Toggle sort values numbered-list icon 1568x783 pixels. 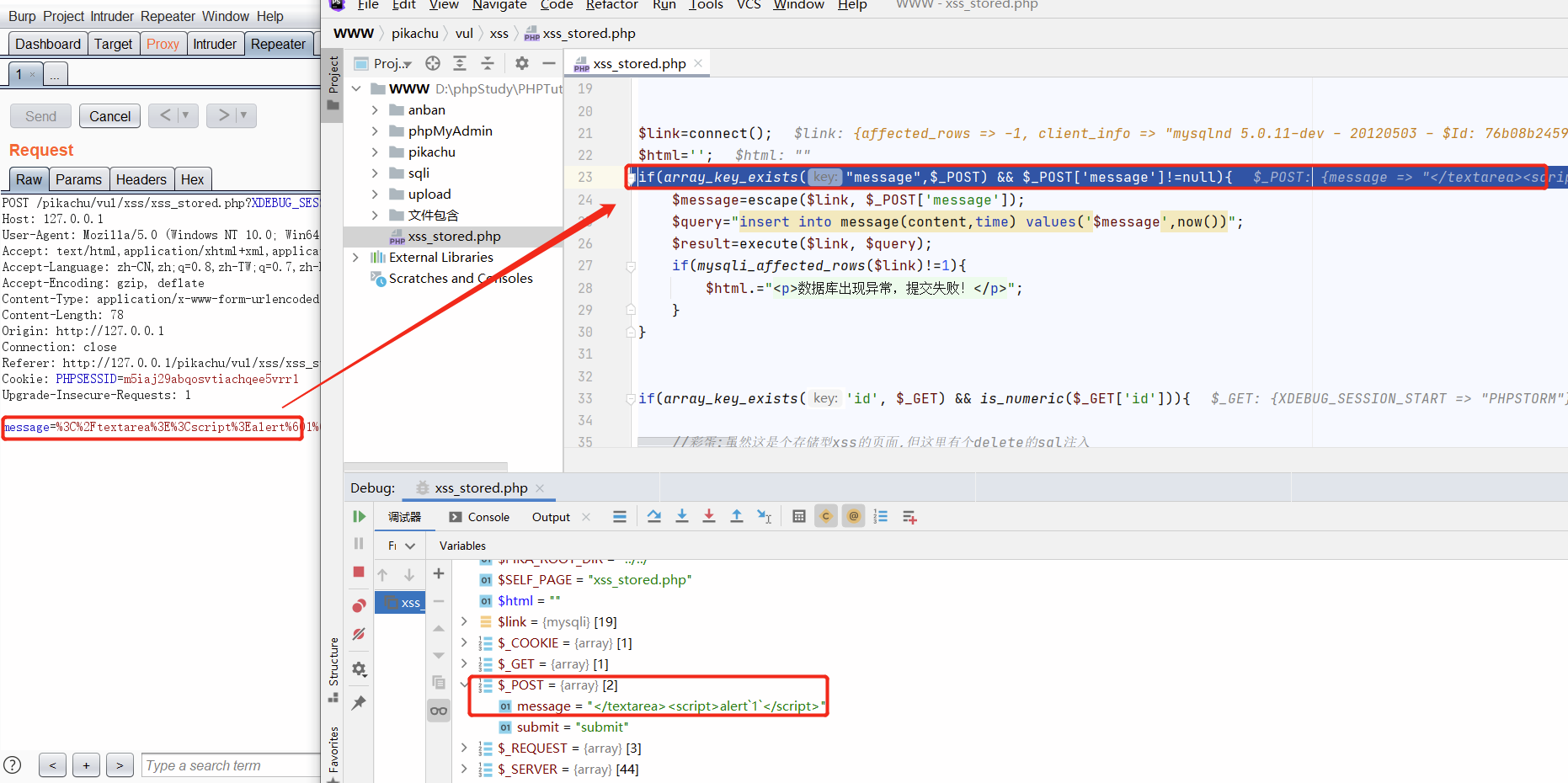pyautogui.click(x=881, y=517)
